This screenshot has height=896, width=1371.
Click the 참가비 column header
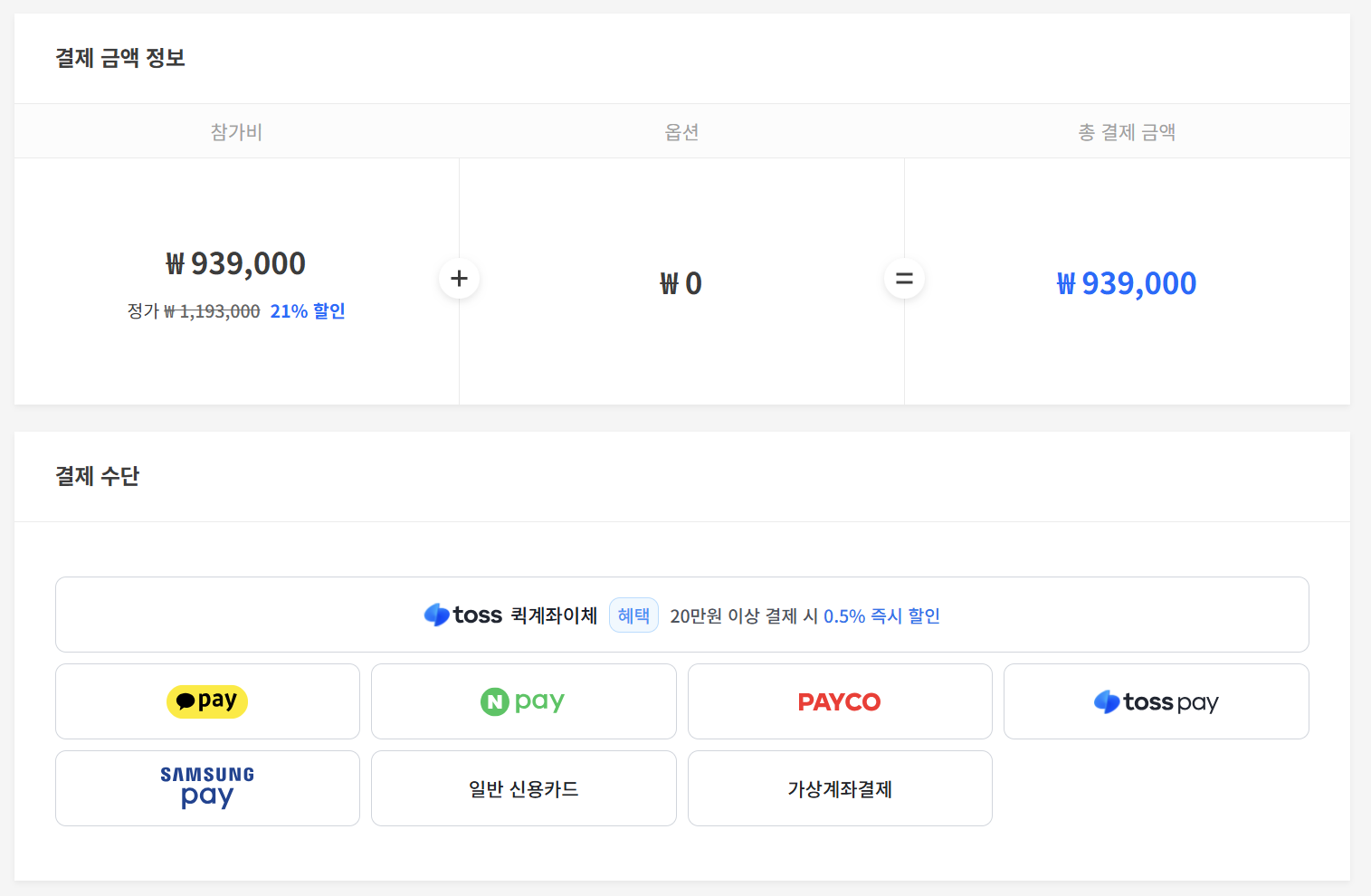coord(236,132)
